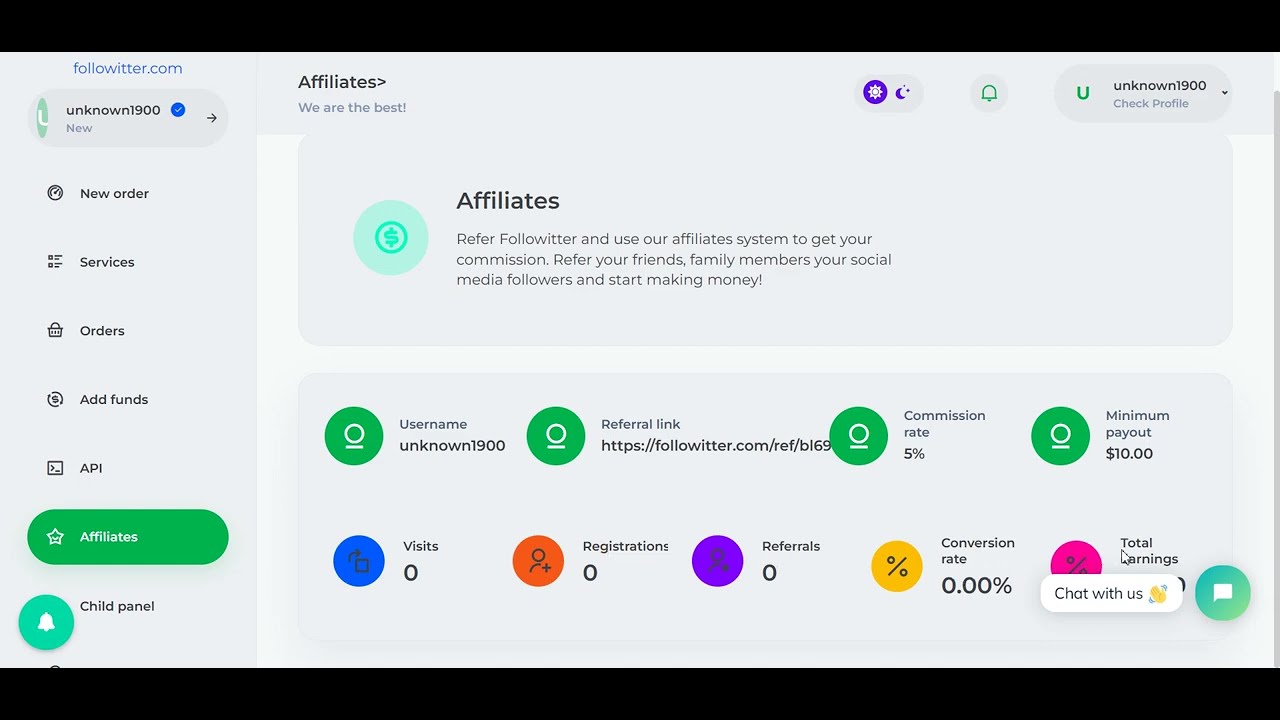The height and width of the screenshot is (720, 1280).
Task: Click the New order gauge icon
Action: (x=55, y=193)
